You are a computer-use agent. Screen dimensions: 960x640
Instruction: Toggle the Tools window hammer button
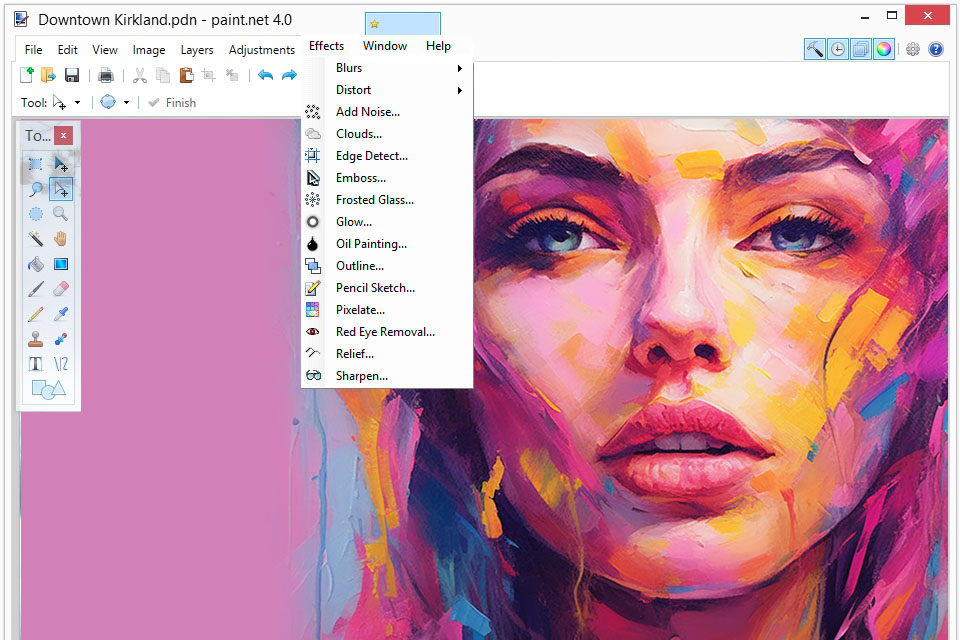pyautogui.click(x=815, y=49)
